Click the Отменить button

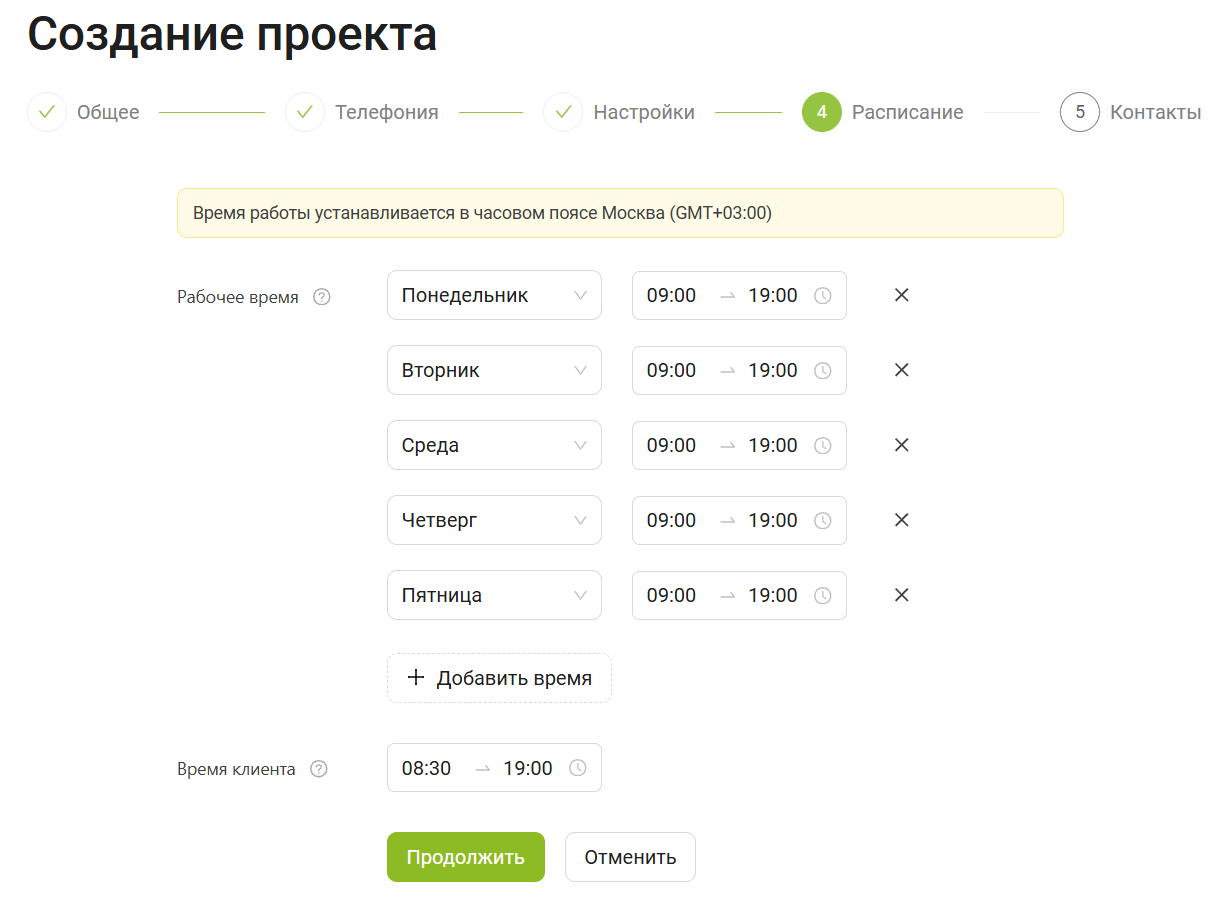pos(630,857)
